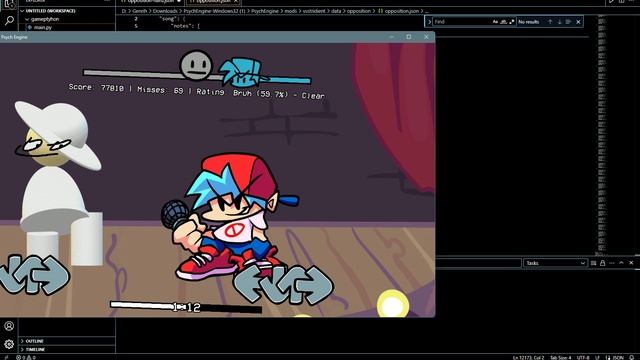640x360 pixels.
Task: Select JSON language mode in status bar
Action: (615, 358)
